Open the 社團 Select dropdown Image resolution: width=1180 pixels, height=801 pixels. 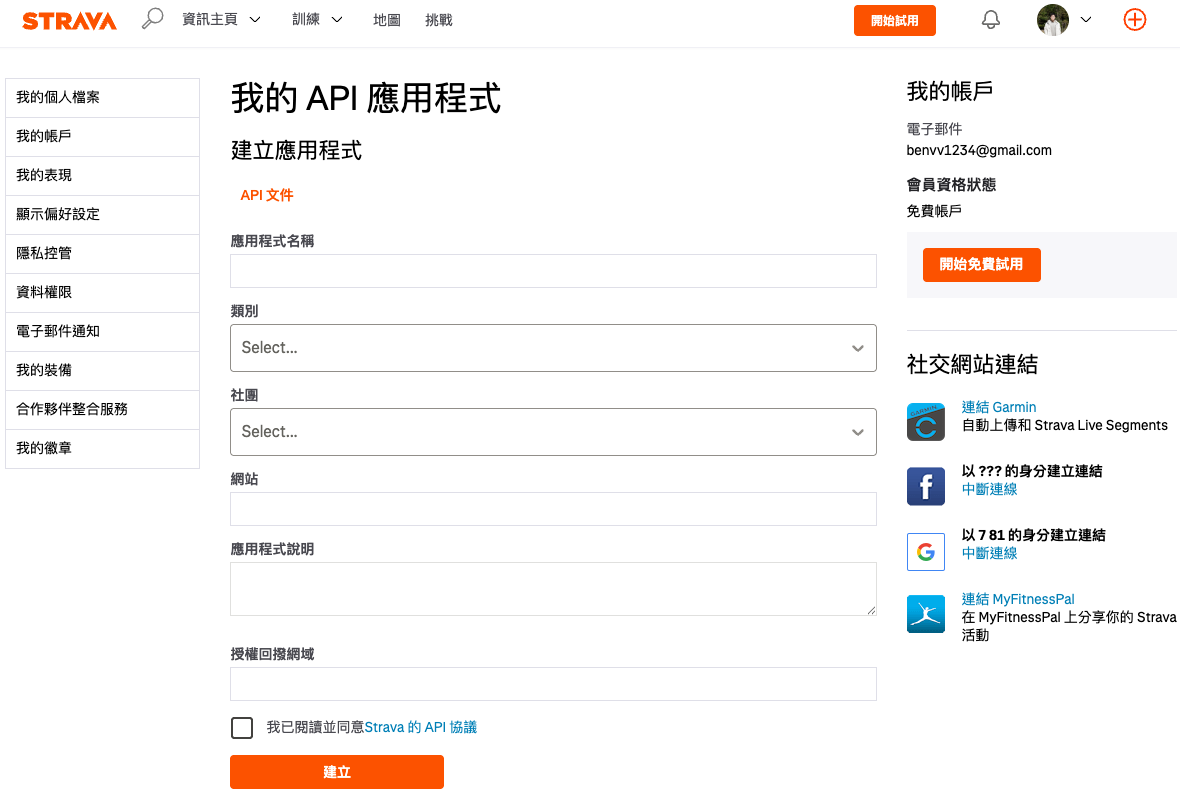[x=553, y=432]
